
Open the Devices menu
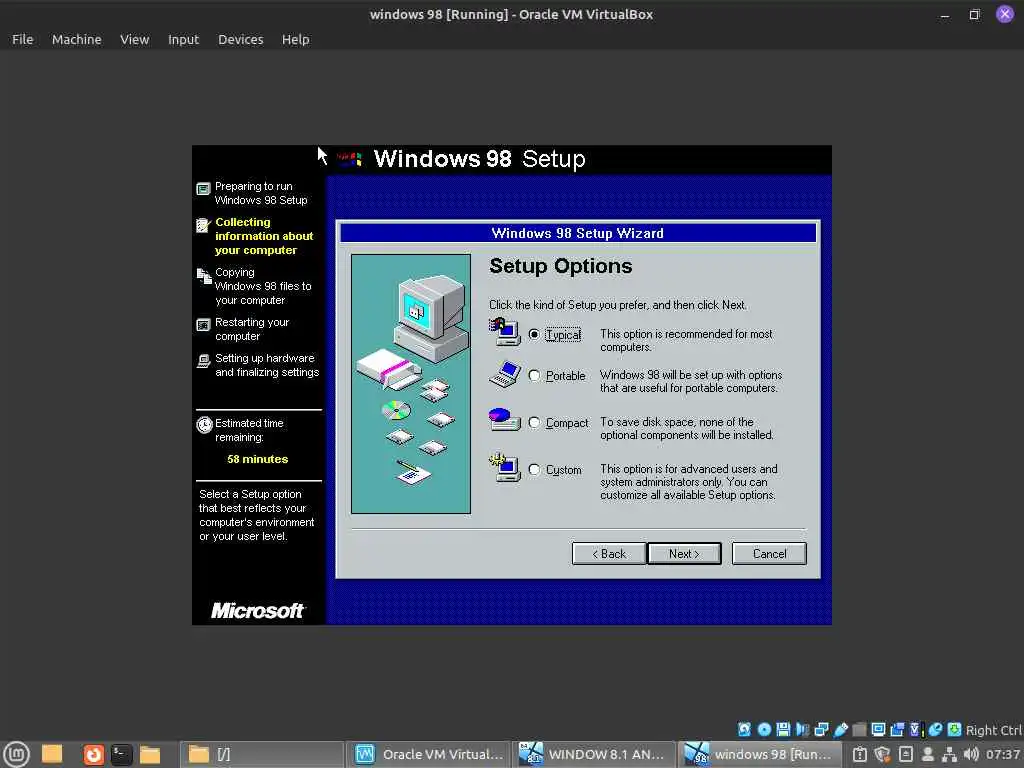click(240, 39)
